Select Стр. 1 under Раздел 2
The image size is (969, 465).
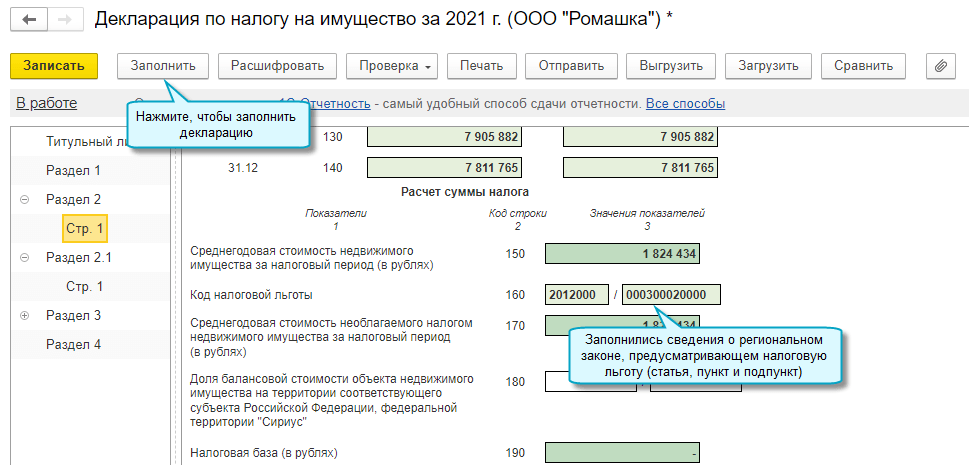pyautogui.click(x=85, y=229)
